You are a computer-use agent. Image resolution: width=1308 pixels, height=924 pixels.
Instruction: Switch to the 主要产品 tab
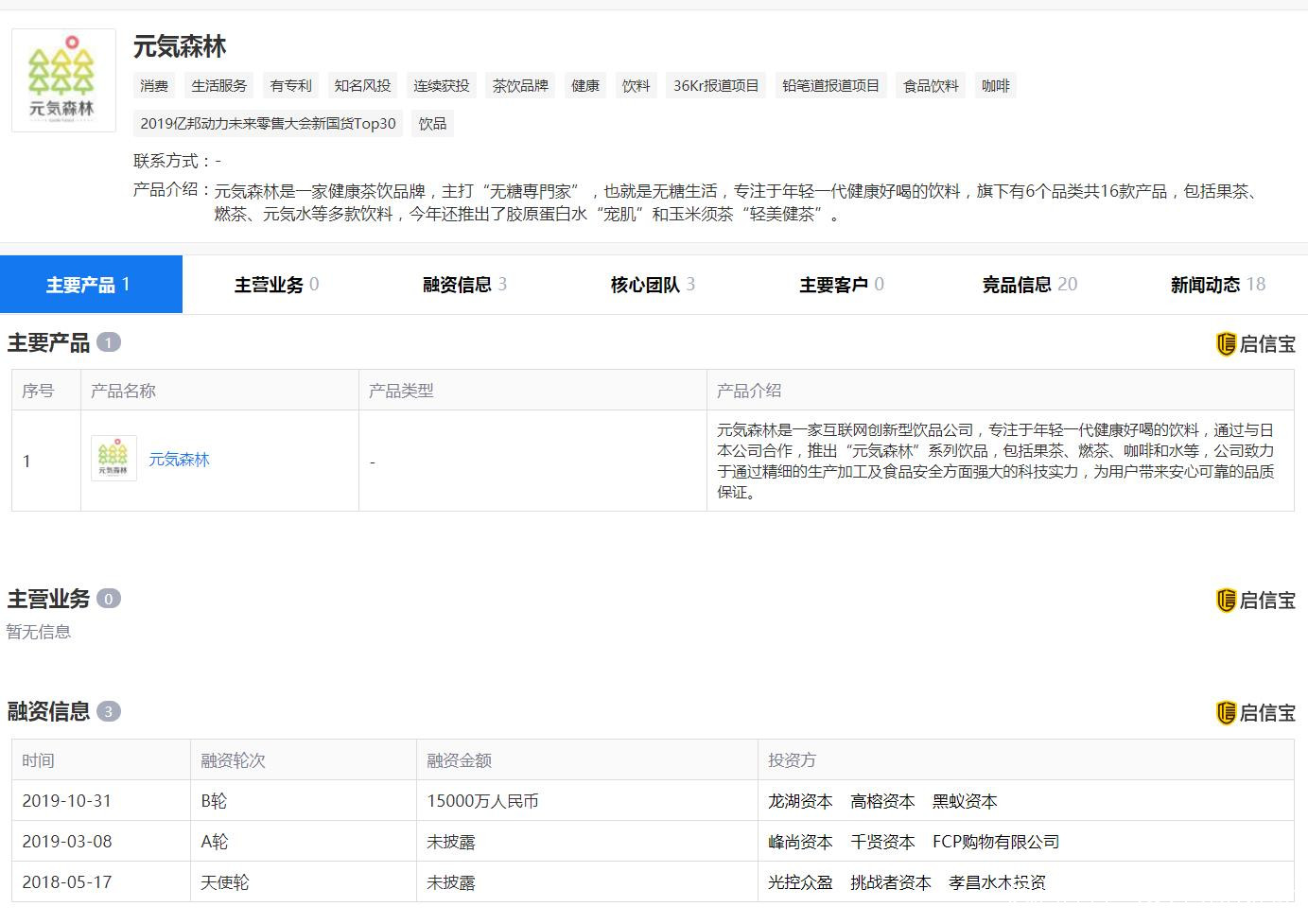pyautogui.click(x=91, y=285)
